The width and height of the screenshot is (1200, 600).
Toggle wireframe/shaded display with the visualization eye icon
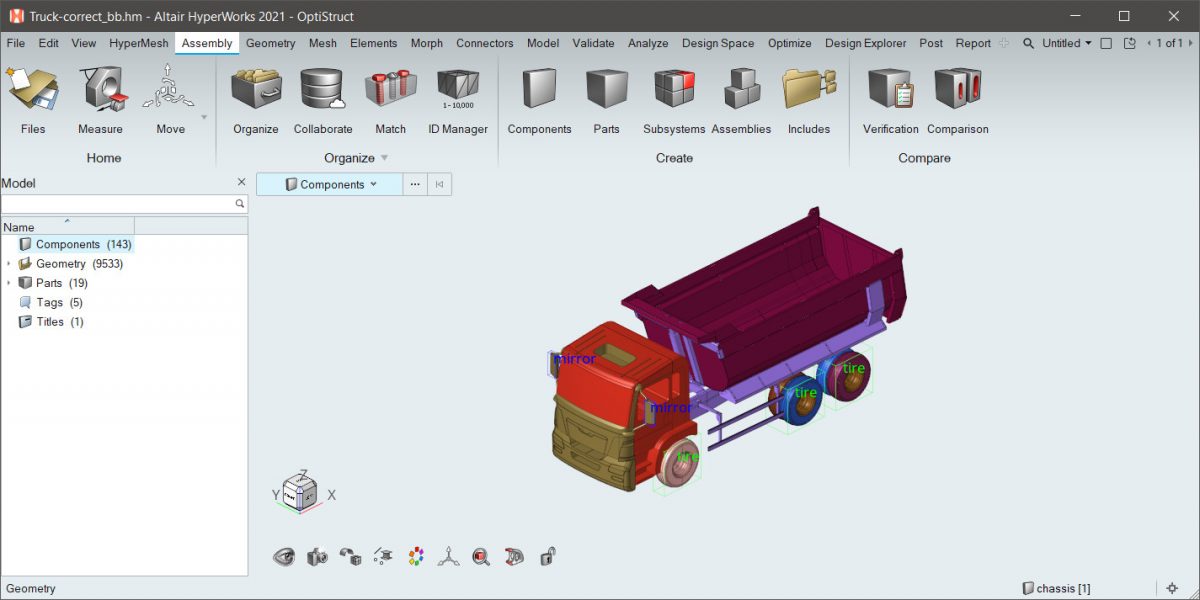click(x=284, y=556)
